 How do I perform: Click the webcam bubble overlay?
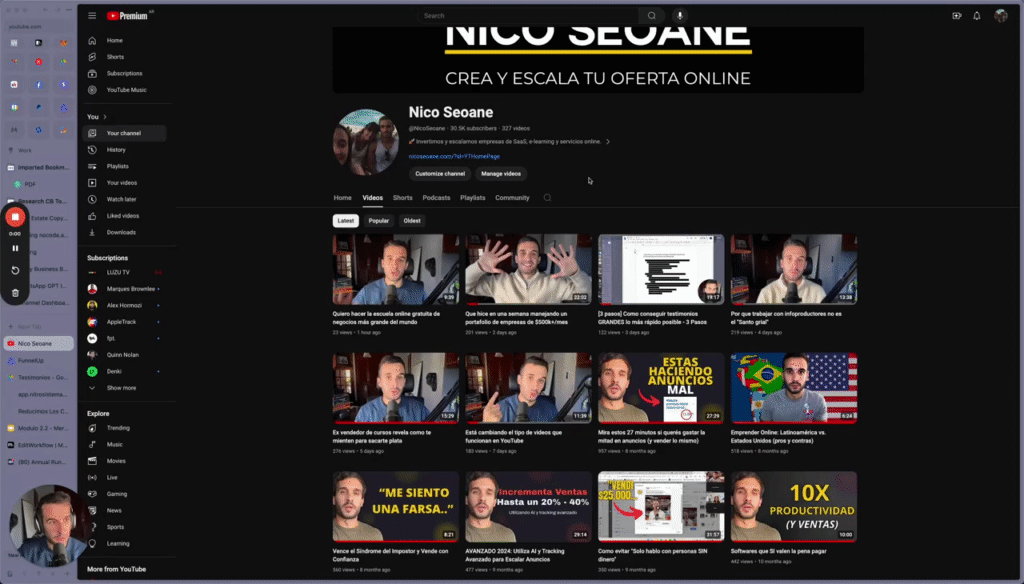click(x=50, y=526)
